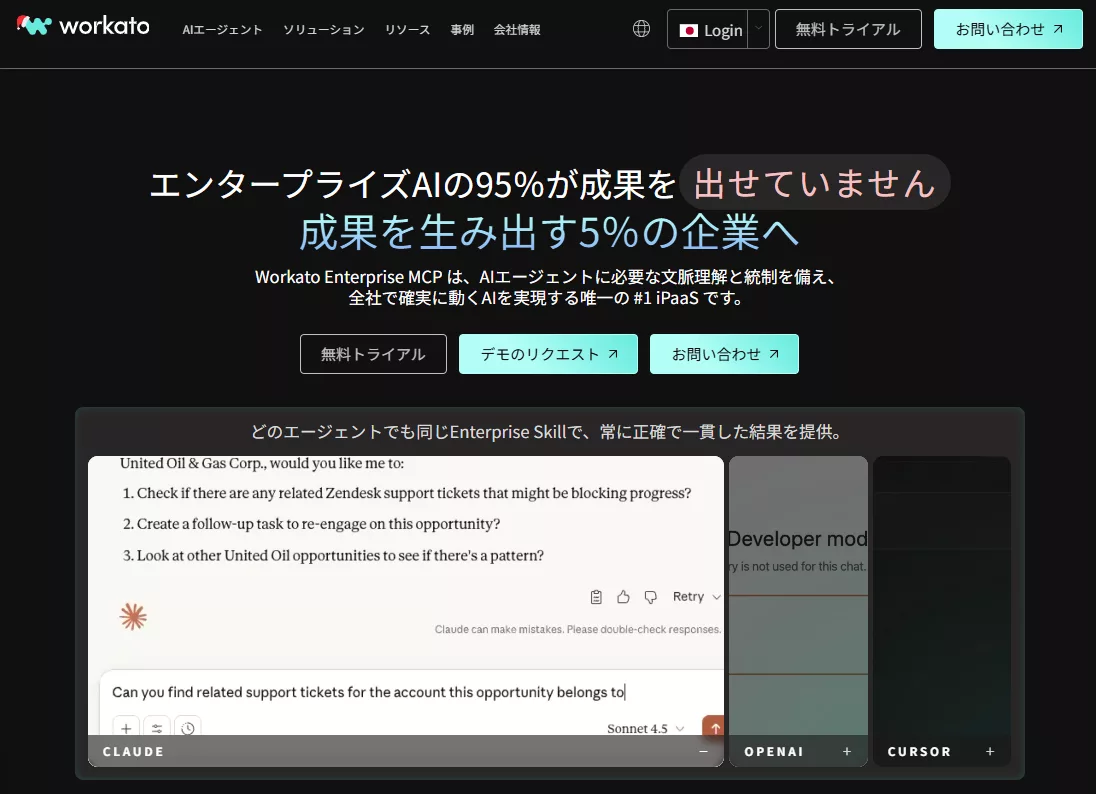
Task: Open the AIエージェント menu
Action: (x=222, y=30)
